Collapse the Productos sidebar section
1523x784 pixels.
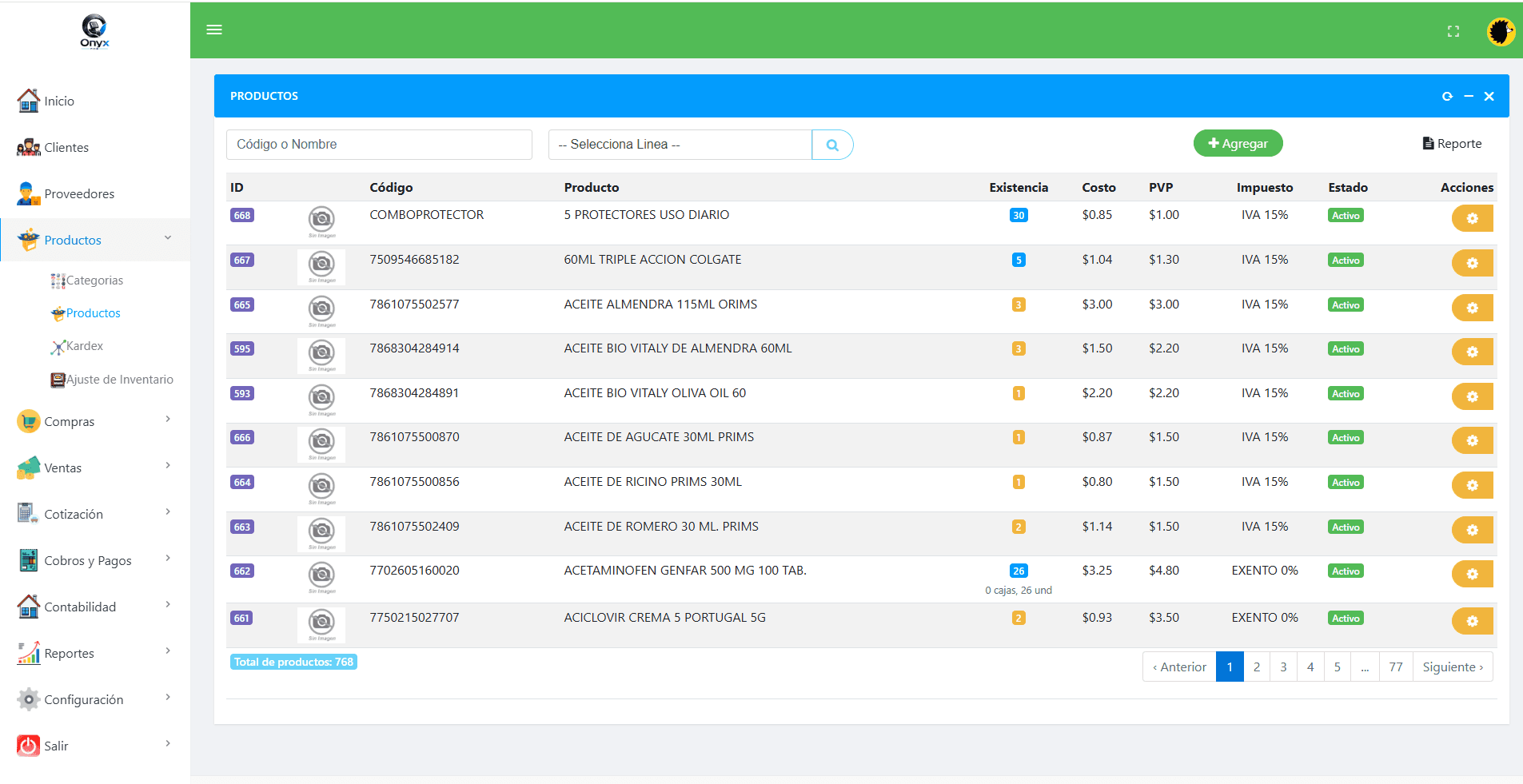tap(95, 240)
